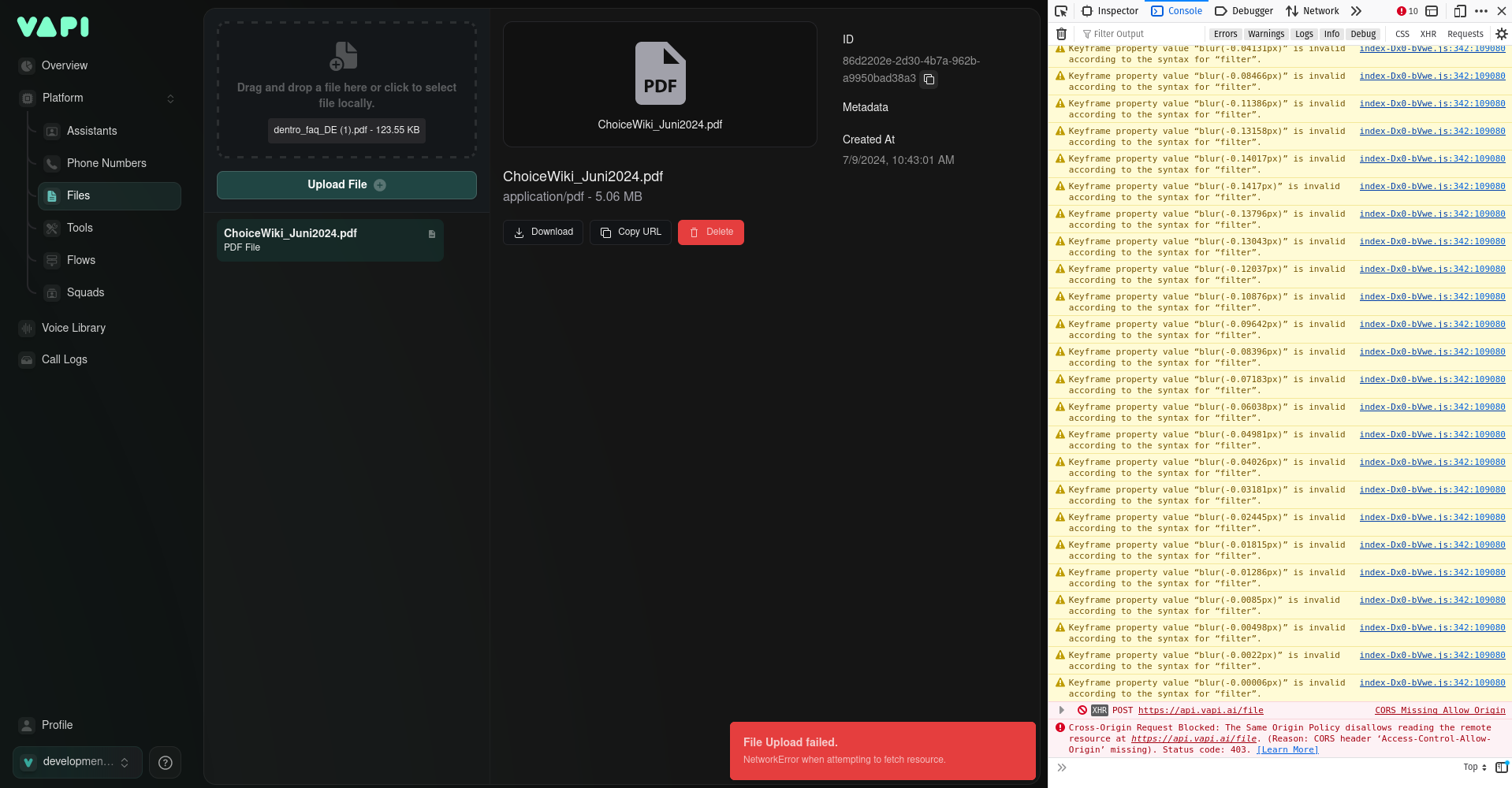Click the iframe selector icon in DevTools
Viewport: 1512px width, 788px height.
(x=1432, y=11)
